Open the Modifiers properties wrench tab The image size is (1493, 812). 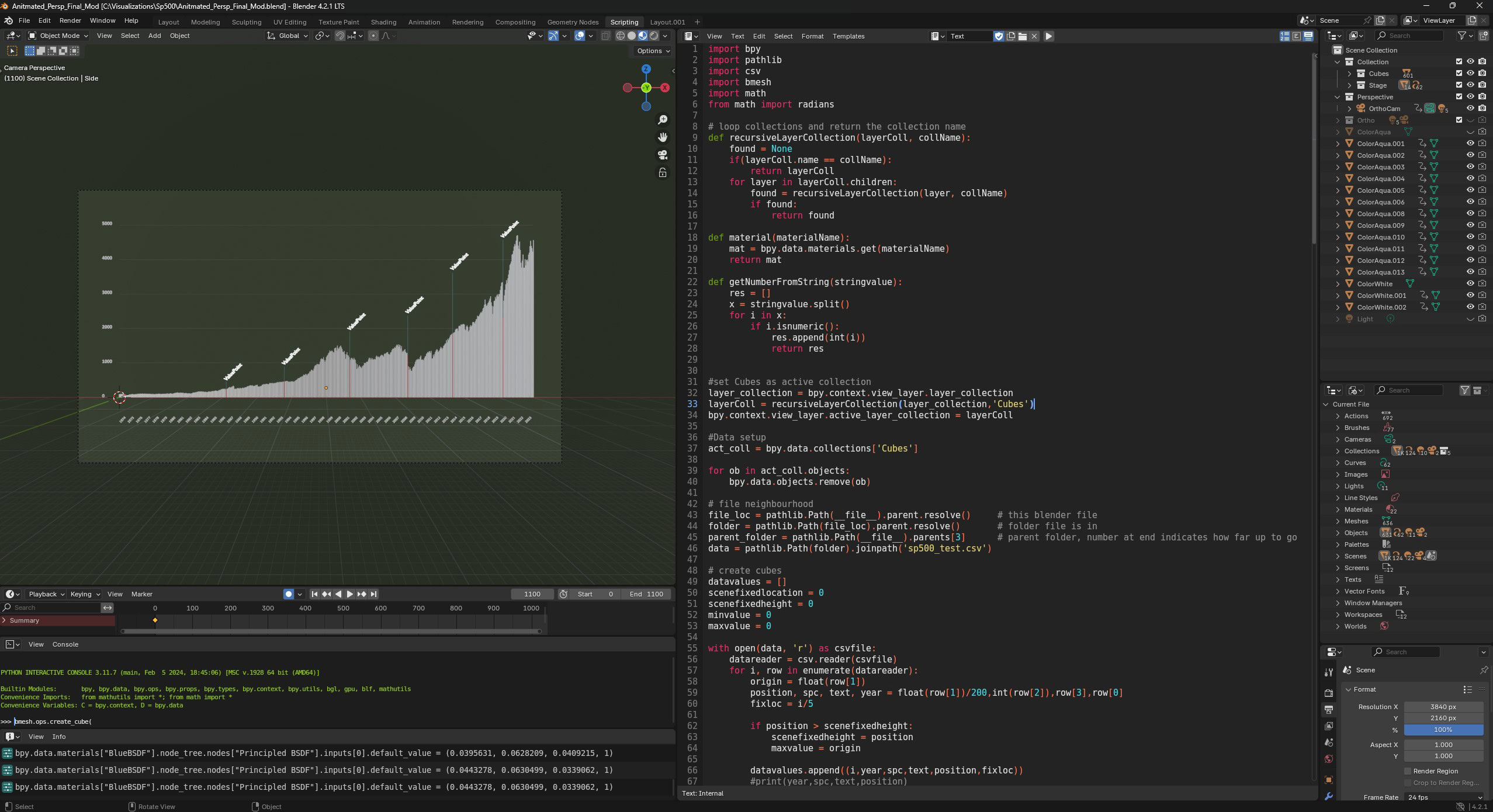click(x=1329, y=796)
